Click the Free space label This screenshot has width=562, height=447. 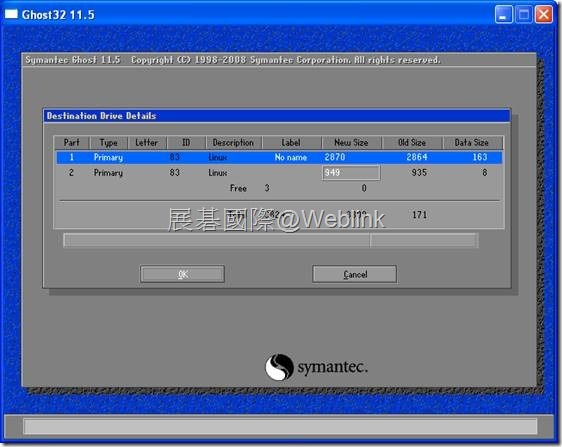[238, 188]
